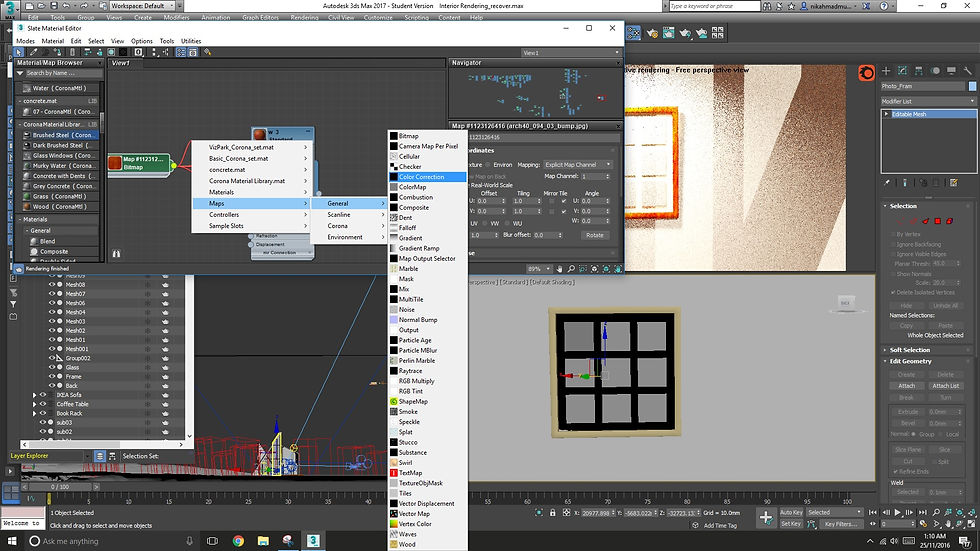Toggle visibility eye of Coffee Table
The image size is (980, 551).
pos(43,404)
